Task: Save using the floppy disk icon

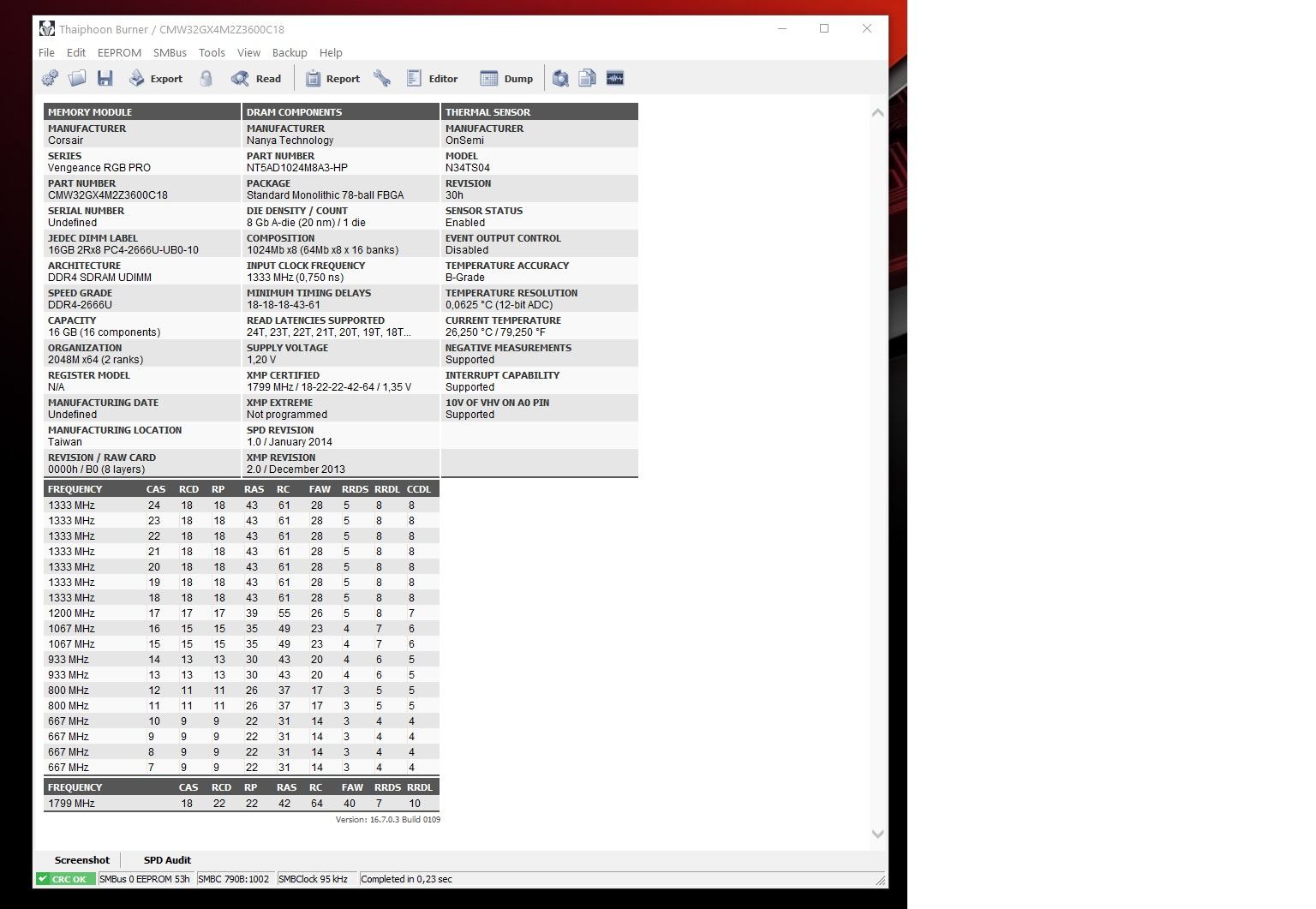Action: (x=105, y=78)
